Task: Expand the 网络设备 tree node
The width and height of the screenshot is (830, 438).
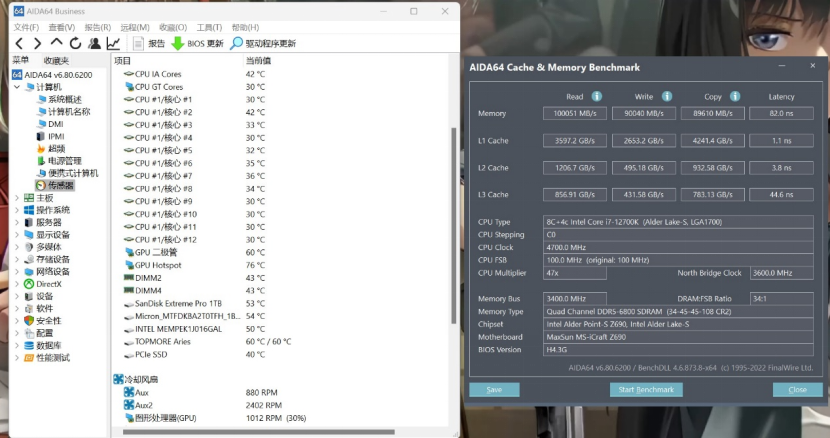Action: [x=17, y=271]
